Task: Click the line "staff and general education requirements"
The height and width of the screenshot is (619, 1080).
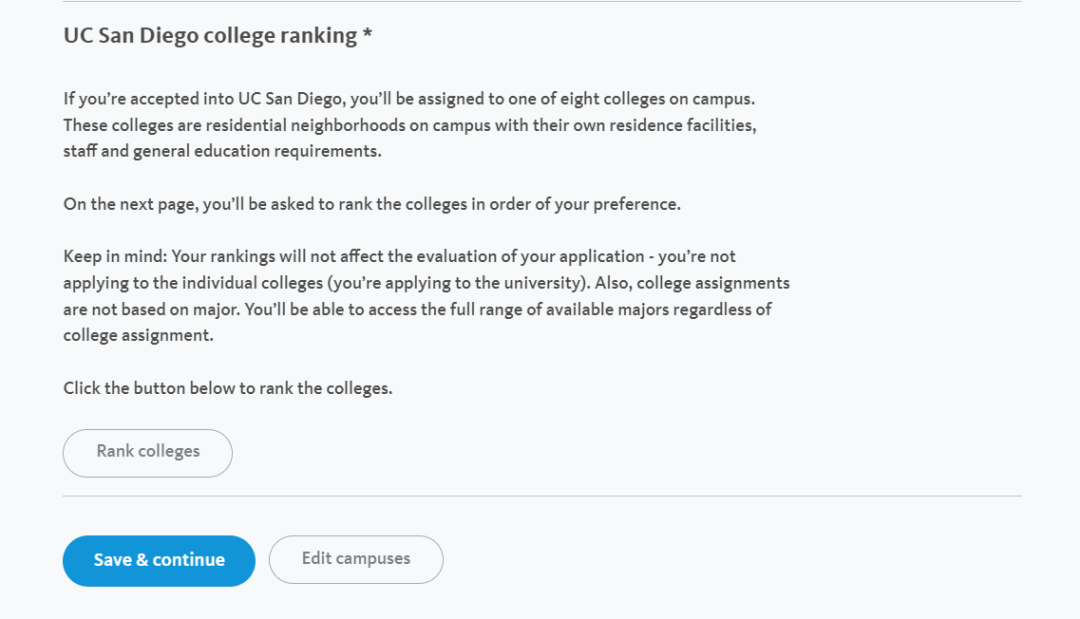Action: (x=222, y=151)
